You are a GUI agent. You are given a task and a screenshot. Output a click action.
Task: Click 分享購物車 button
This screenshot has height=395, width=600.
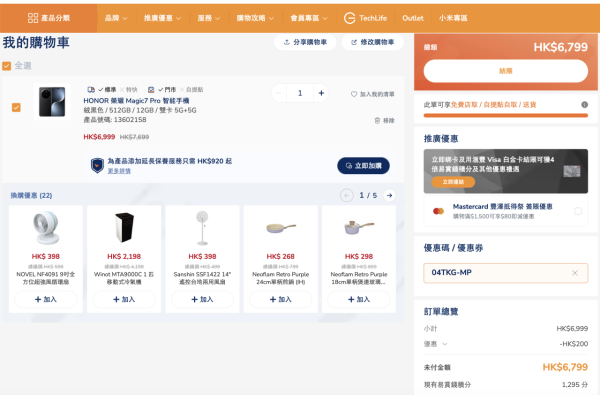(305, 42)
